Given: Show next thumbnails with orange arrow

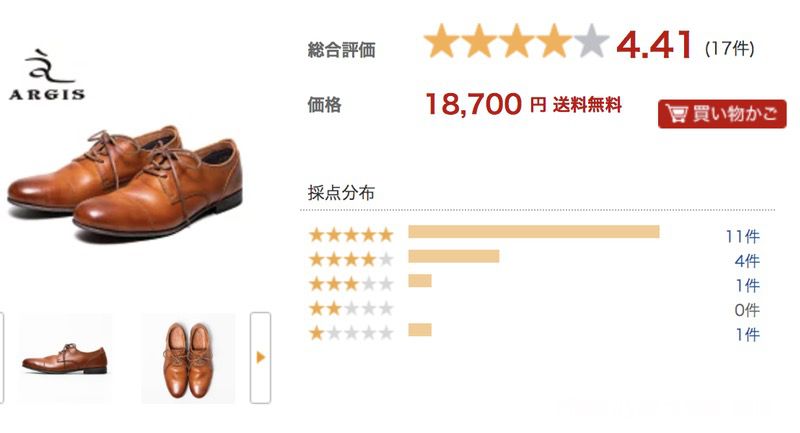Looking at the screenshot, I should click(x=260, y=358).
